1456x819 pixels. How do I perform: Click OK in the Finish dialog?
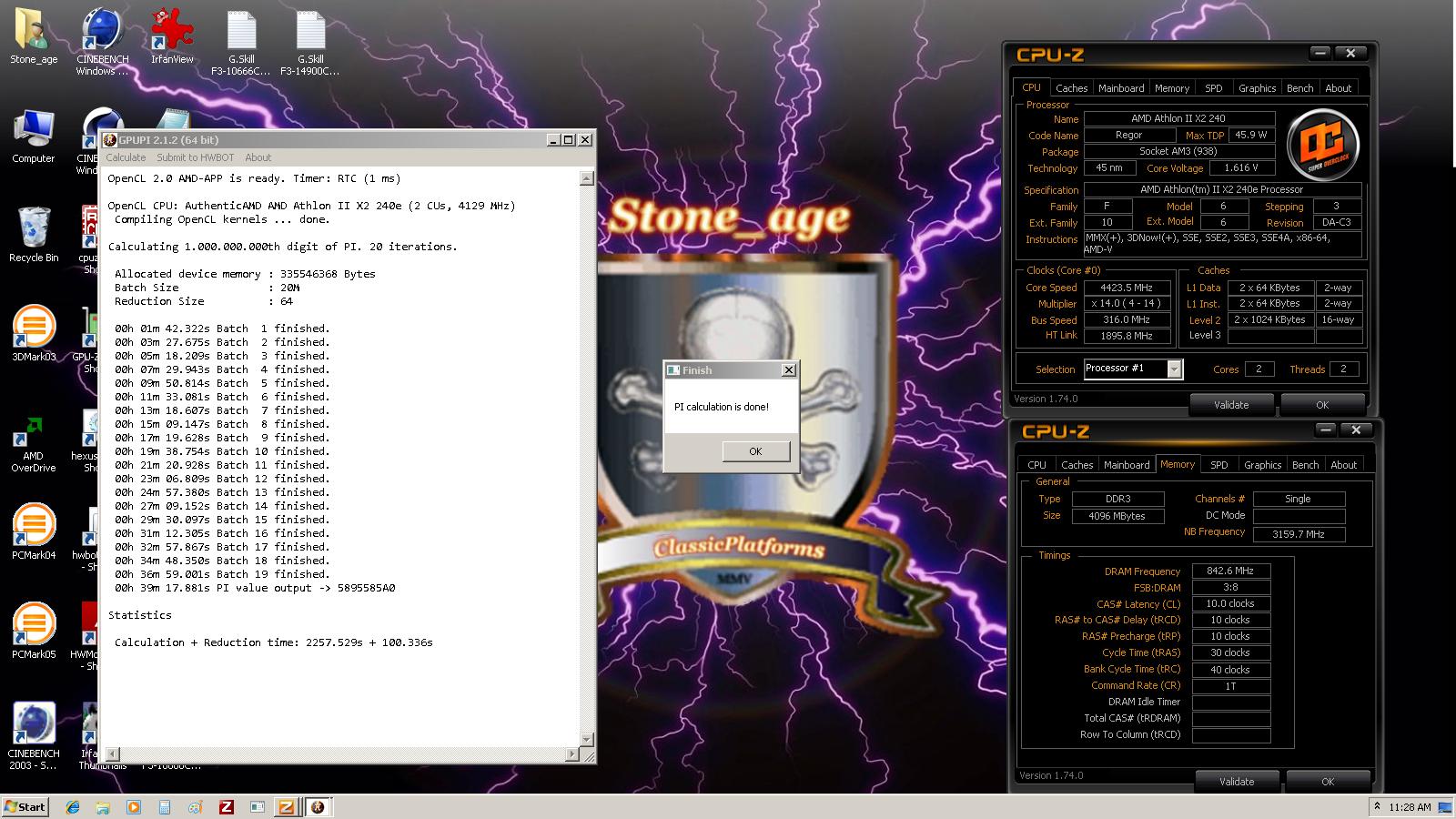pyautogui.click(x=755, y=451)
